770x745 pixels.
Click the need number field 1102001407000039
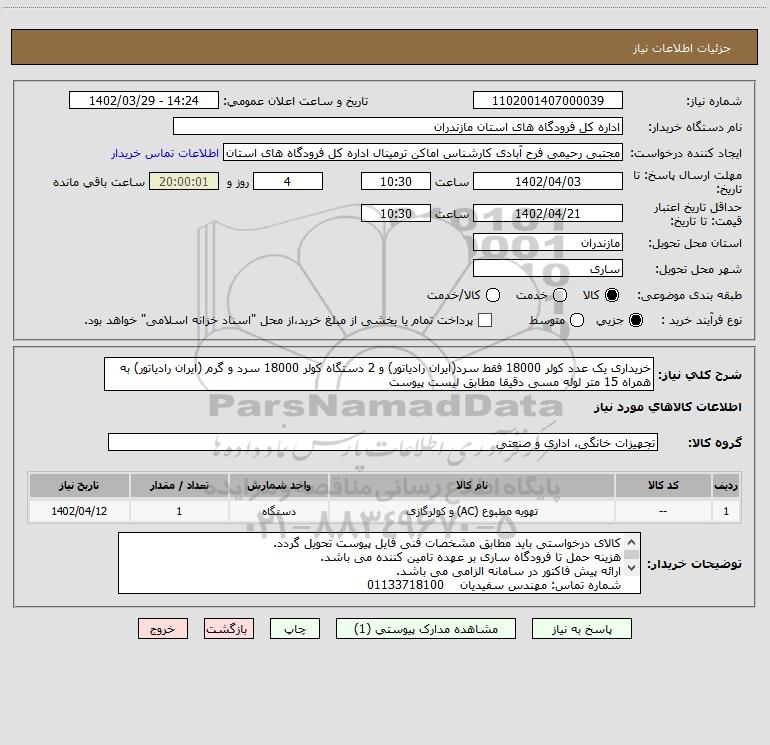coord(548,101)
